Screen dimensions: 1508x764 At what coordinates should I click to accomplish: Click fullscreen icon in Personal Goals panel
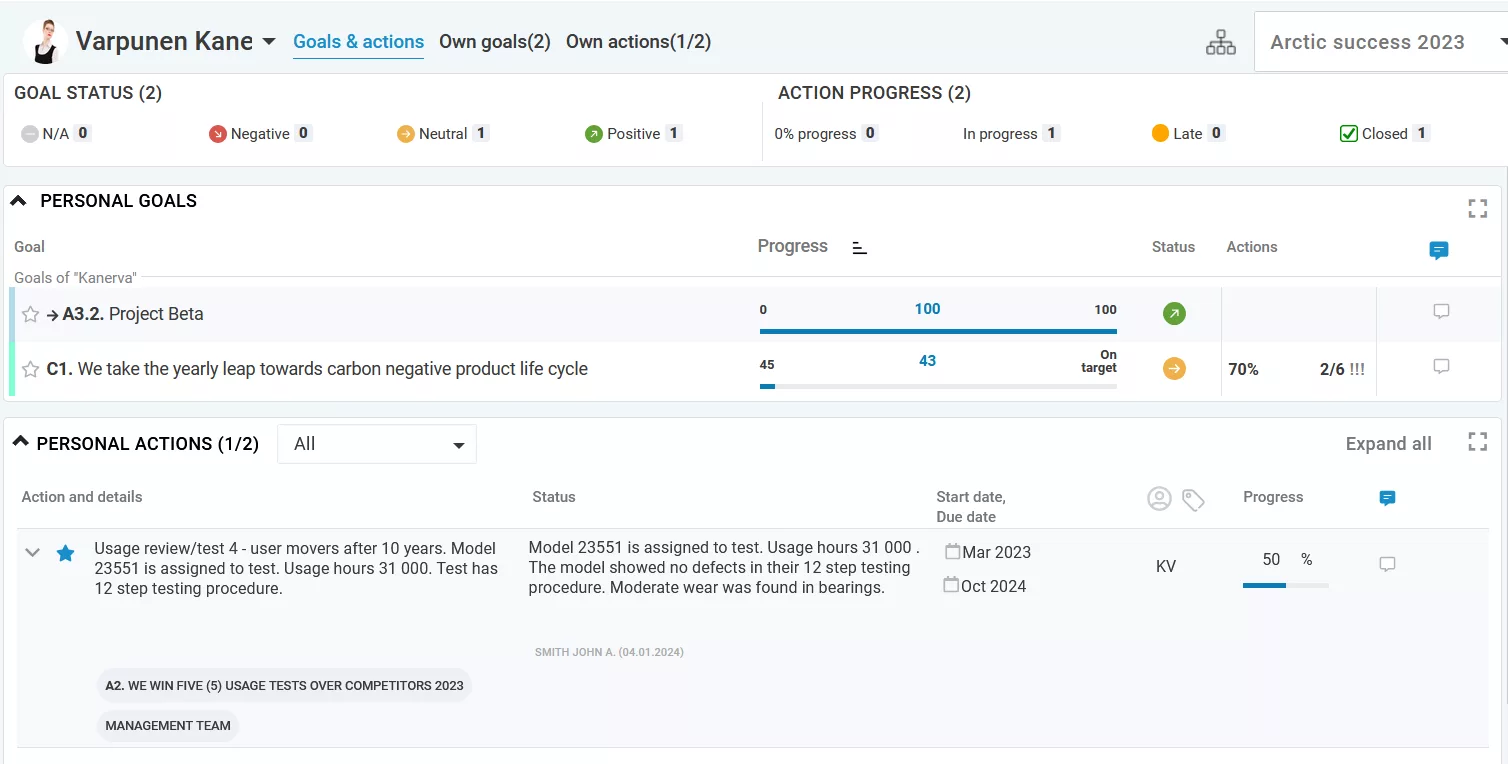pos(1477,208)
